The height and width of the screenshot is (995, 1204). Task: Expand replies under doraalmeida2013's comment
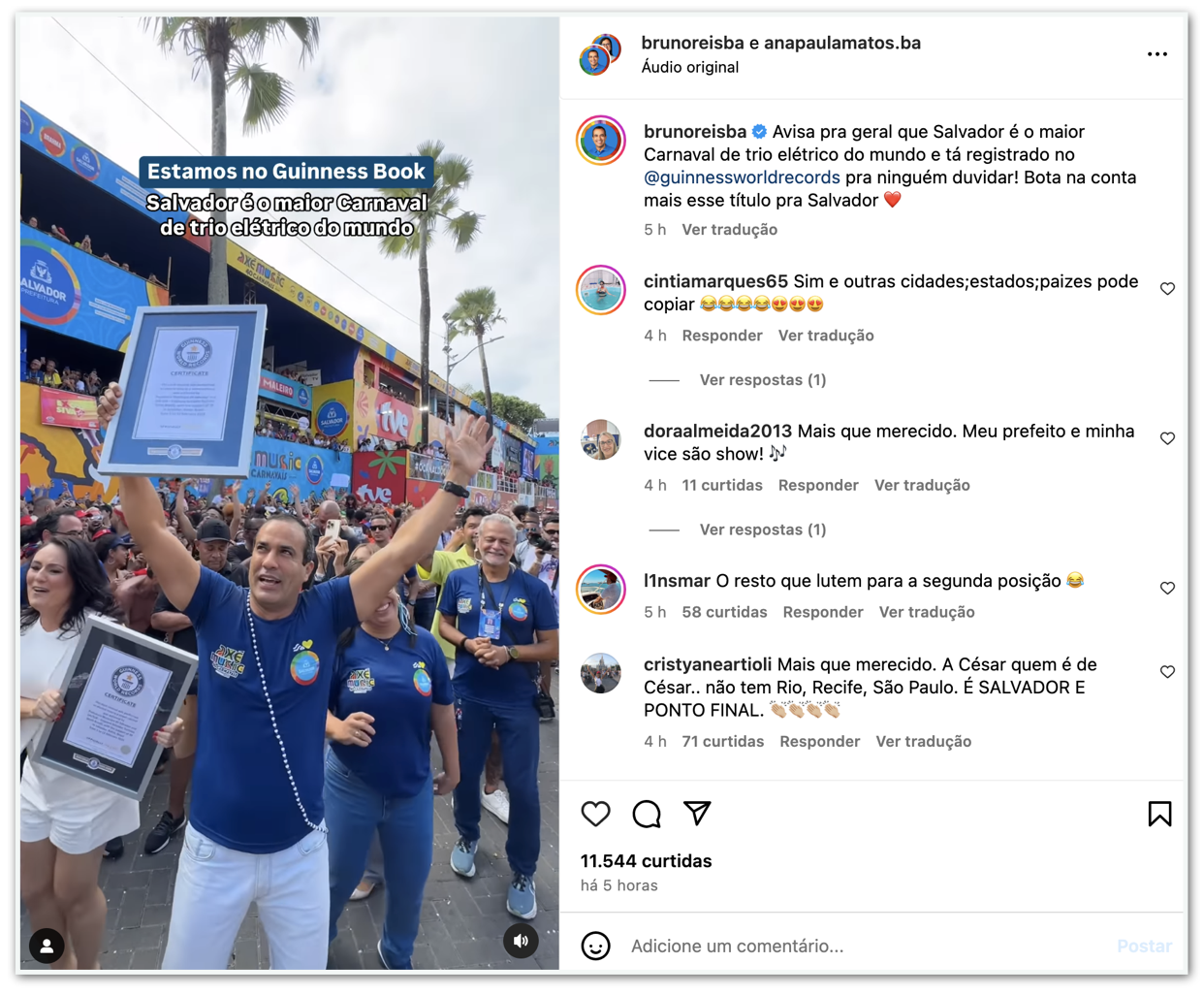click(763, 530)
